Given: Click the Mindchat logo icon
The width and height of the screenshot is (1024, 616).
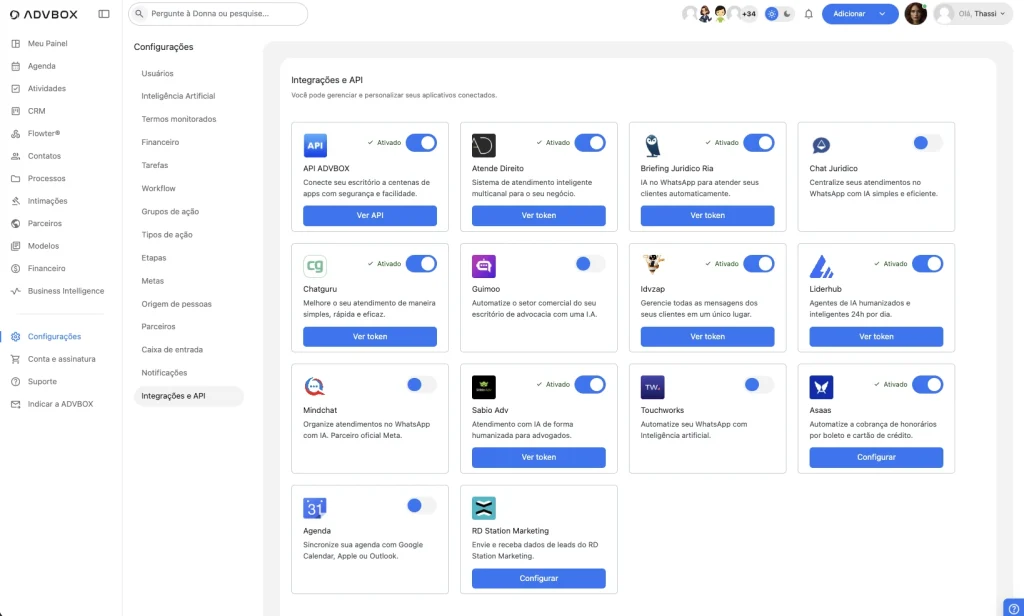Looking at the screenshot, I should point(315,387).
